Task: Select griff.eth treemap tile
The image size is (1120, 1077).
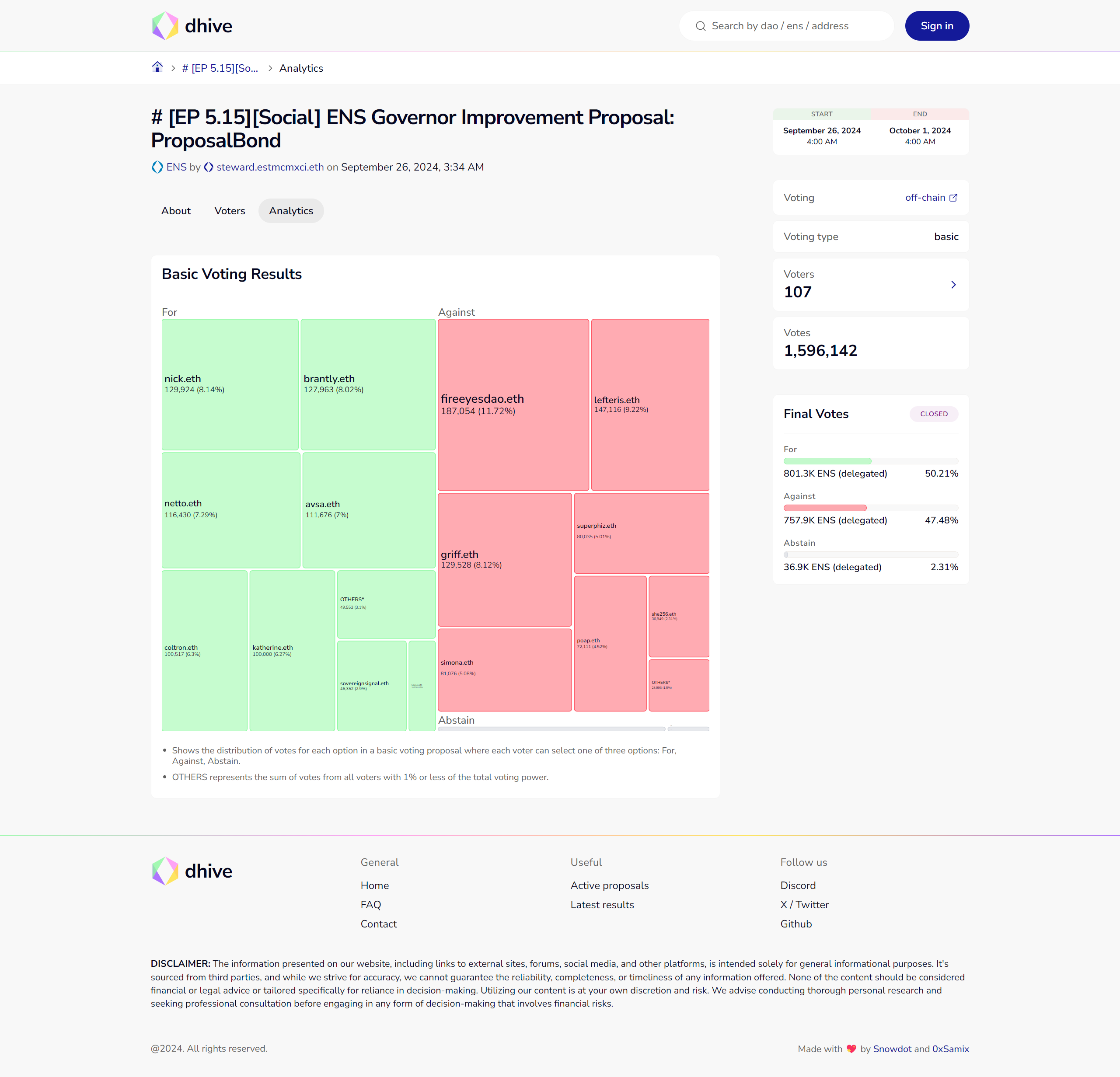Action: 505,559
